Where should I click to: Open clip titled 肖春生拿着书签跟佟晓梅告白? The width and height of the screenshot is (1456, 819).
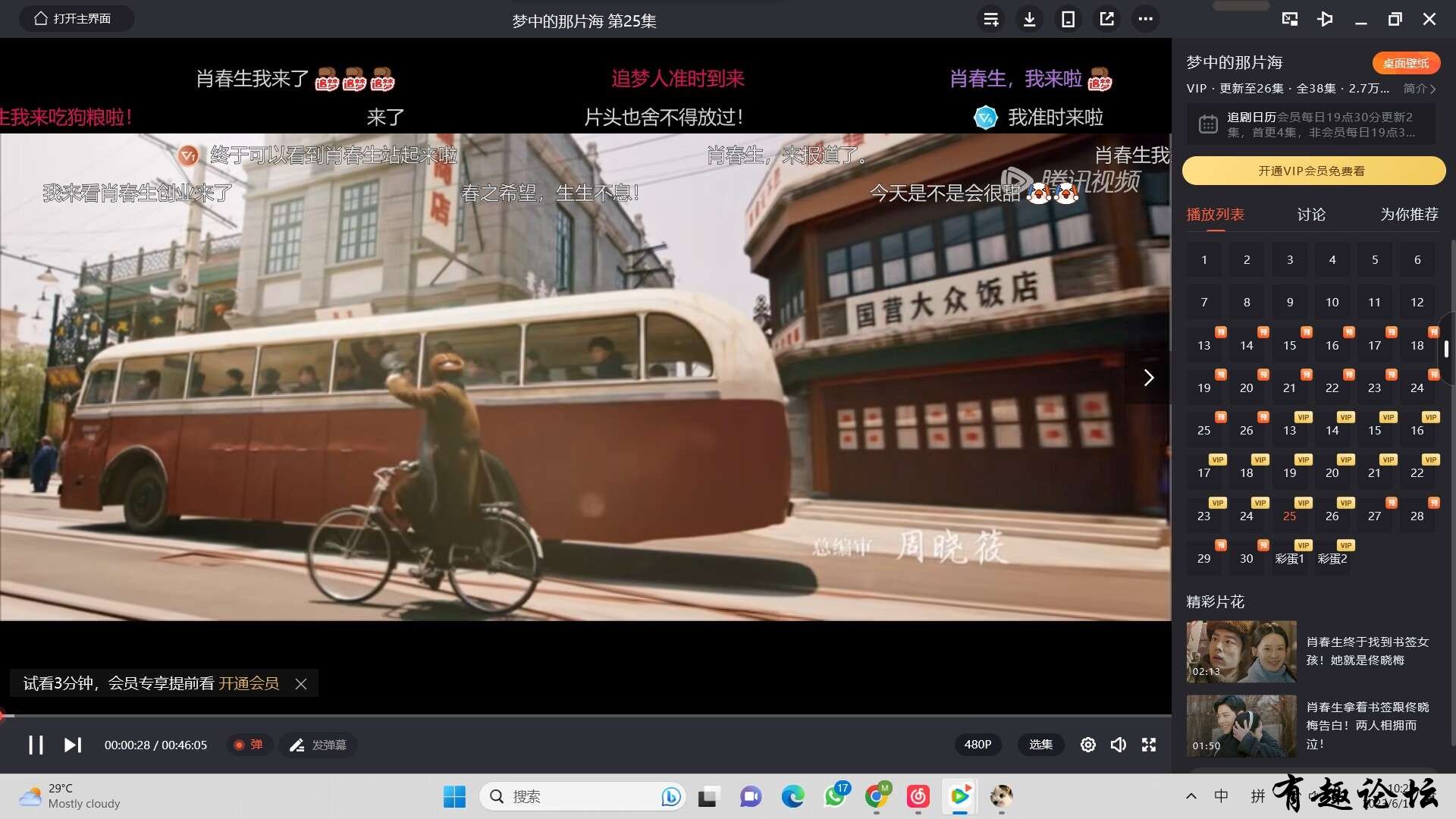point(1367,726)
